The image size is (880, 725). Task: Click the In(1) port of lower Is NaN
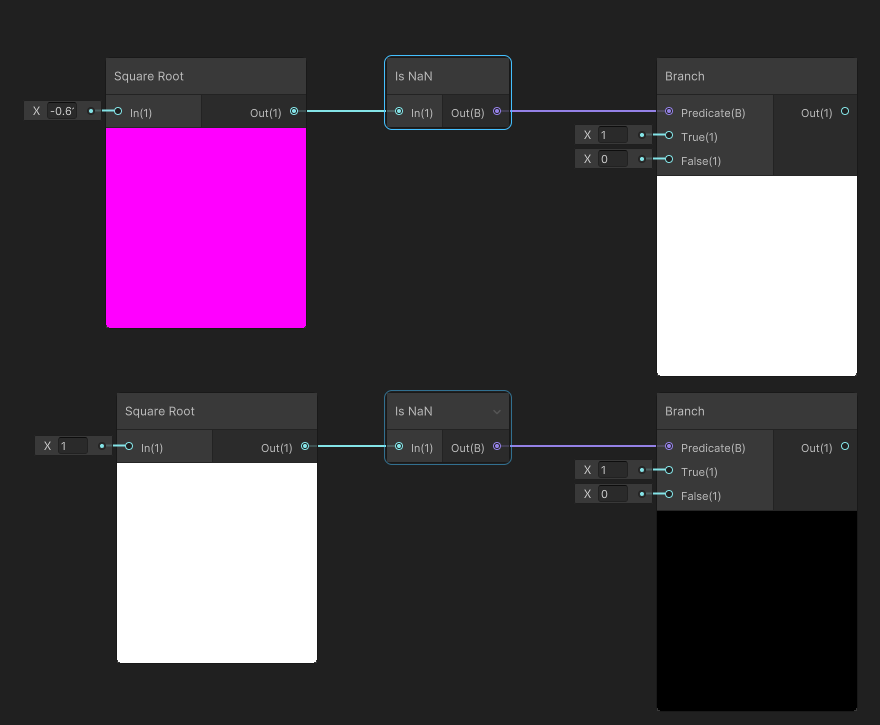399,446
